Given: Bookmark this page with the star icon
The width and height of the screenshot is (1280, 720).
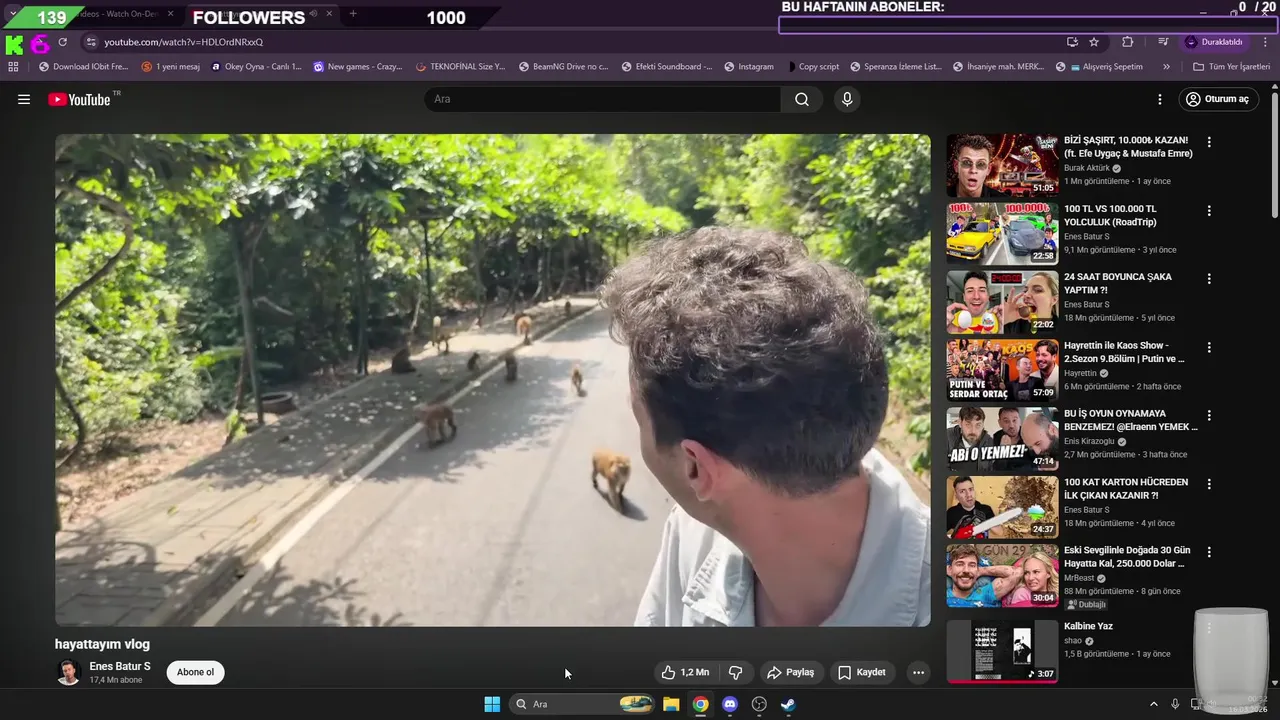Looking at the screenshot, I should point(1094,42).
